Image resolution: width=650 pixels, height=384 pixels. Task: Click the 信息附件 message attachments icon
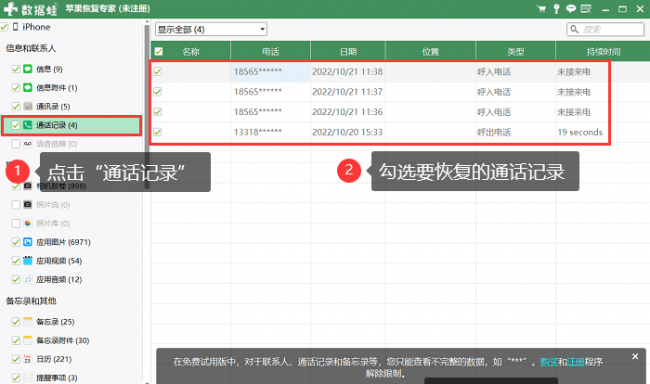tap(28, 87)
